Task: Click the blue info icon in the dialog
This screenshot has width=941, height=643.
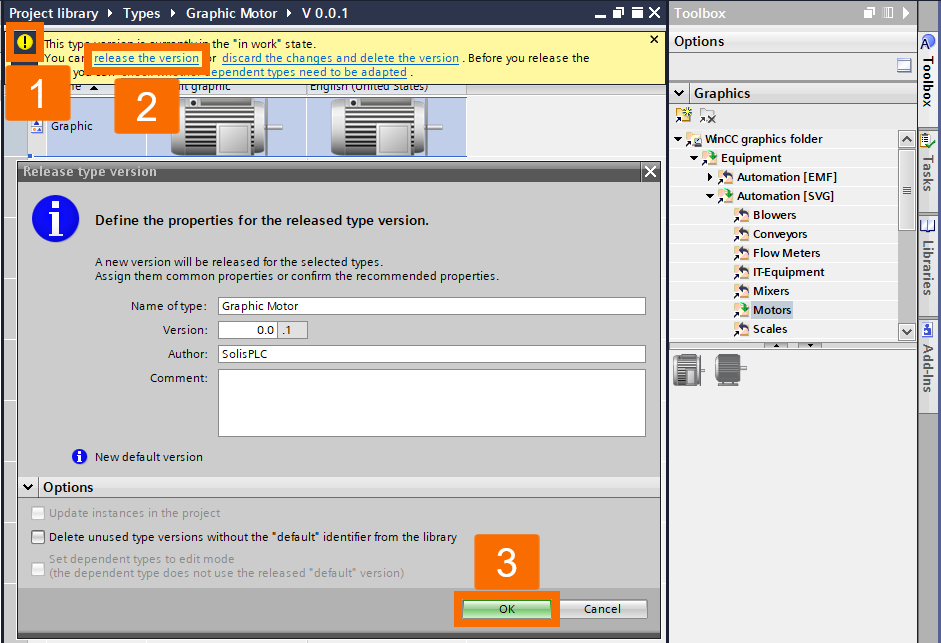Action: pos(55,219)
